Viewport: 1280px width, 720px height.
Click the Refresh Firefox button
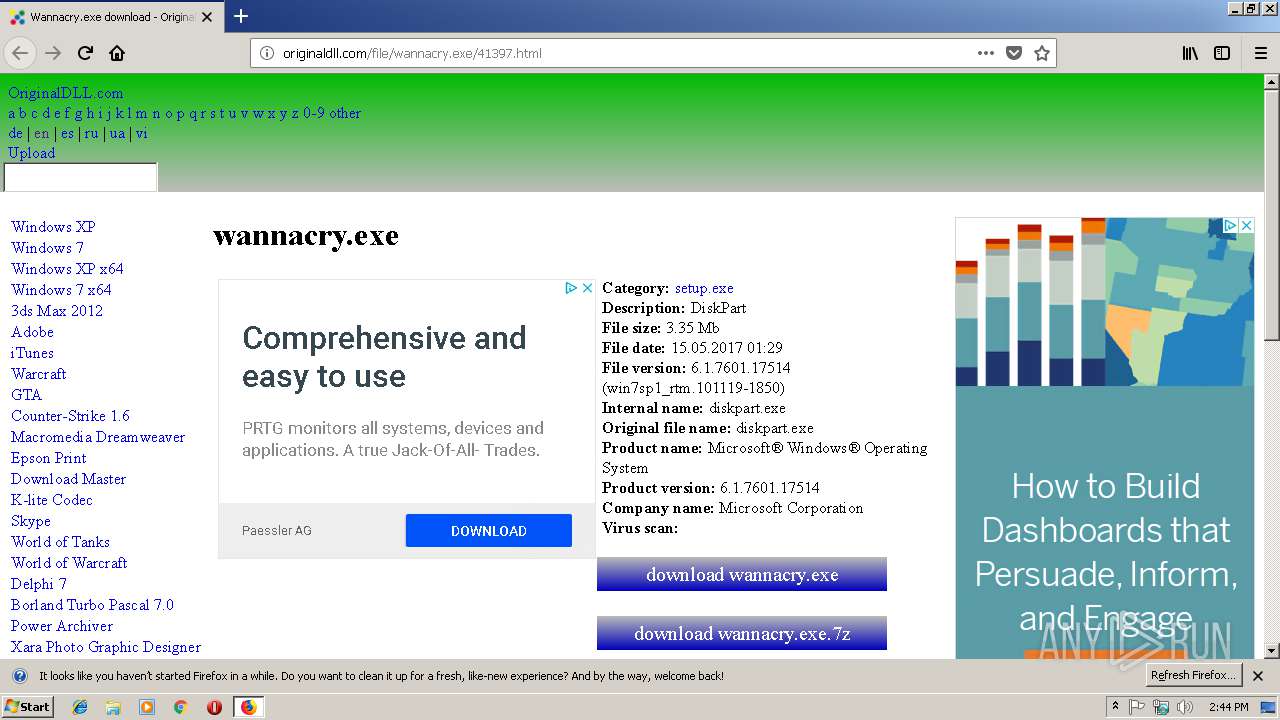coord(1193,675)
